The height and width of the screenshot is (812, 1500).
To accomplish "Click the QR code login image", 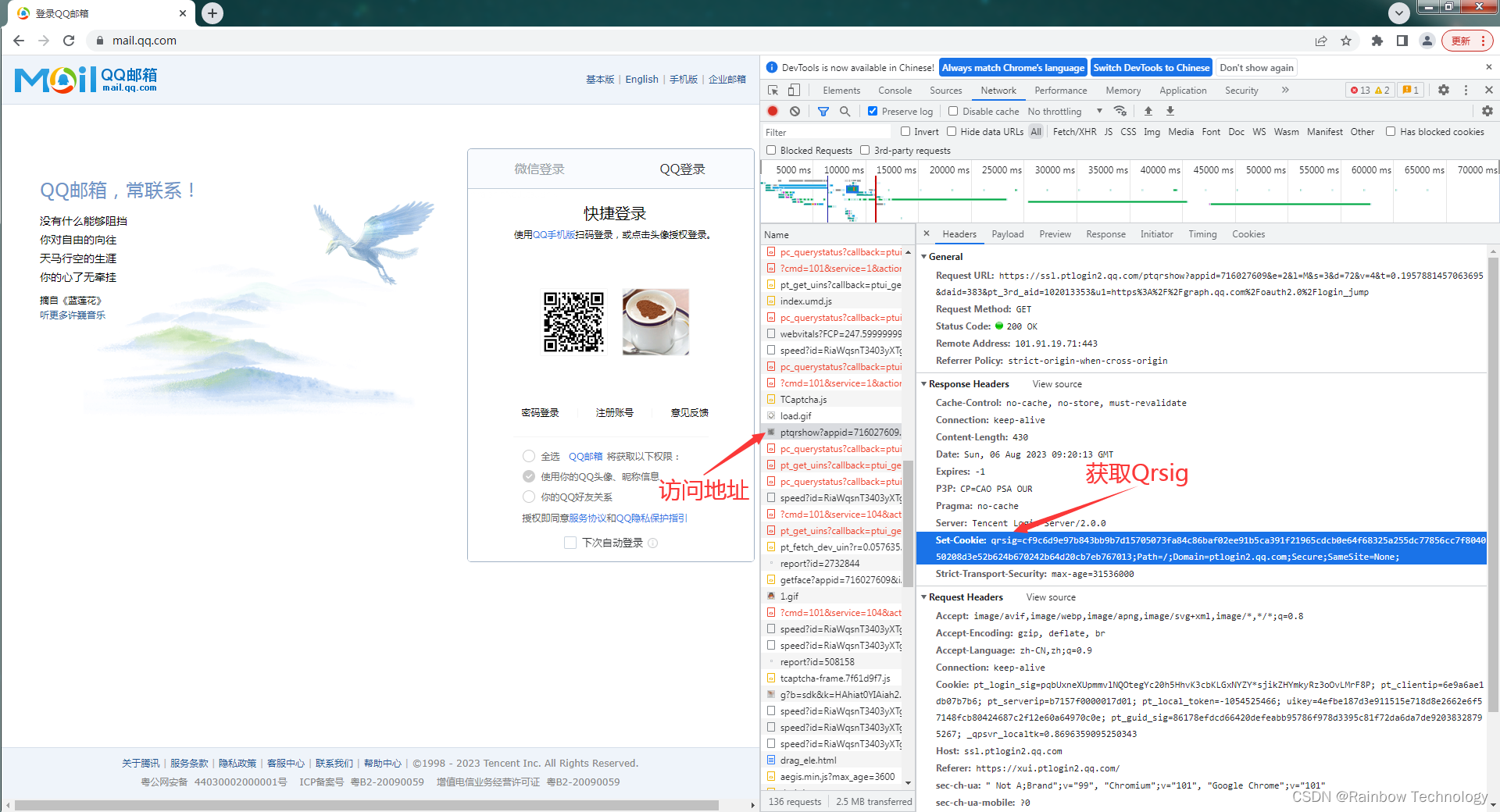I will click(x=573, y=322).
